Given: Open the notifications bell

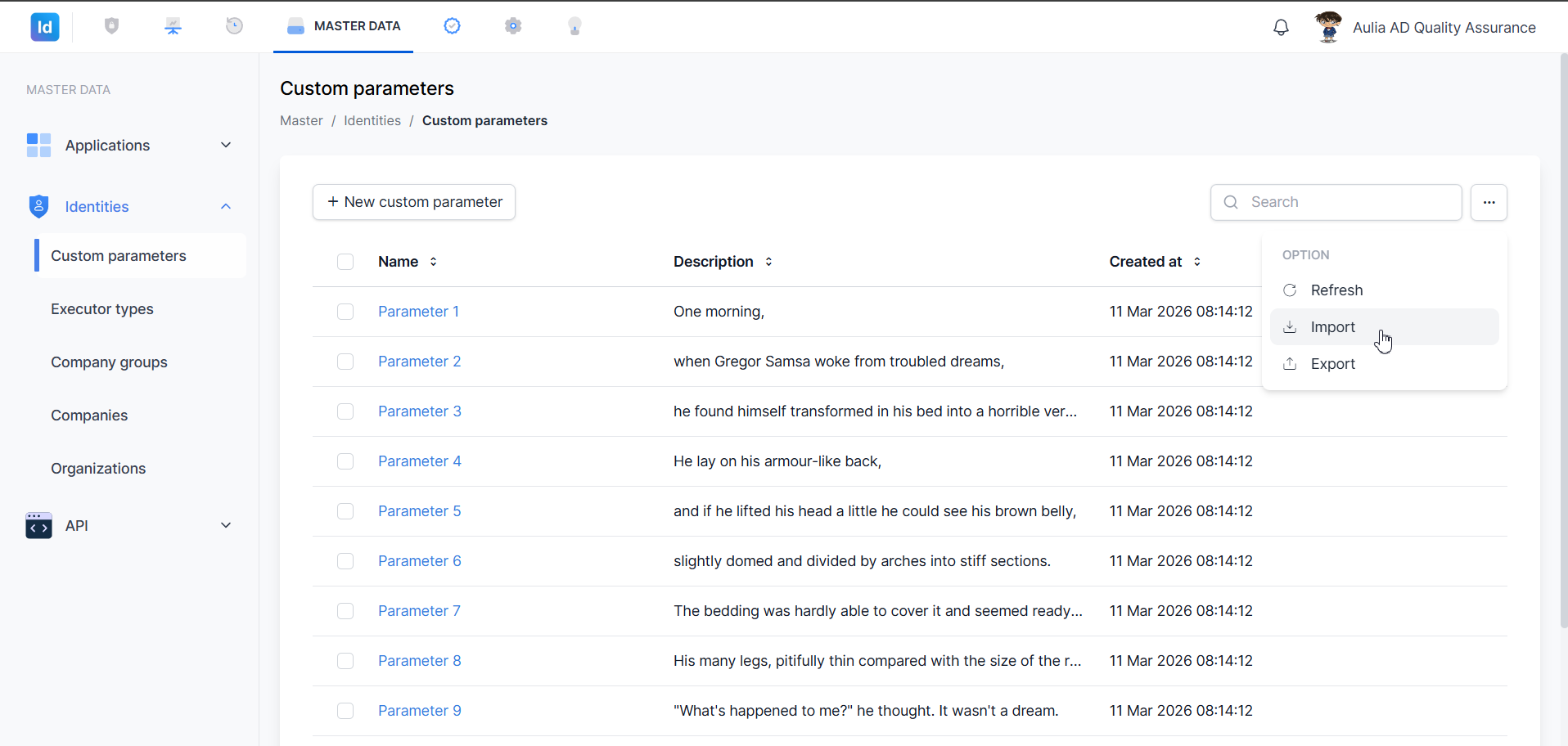Looking at the screenshot, I should coord(1281,27).
